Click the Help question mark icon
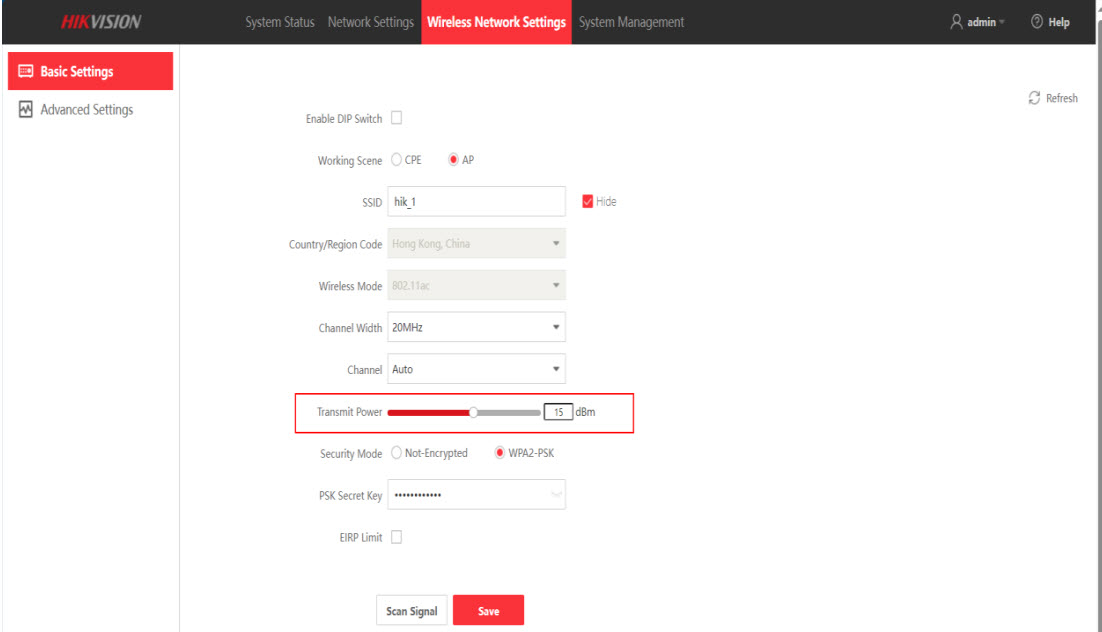1102x632 pixels. tap(1036, 22)
